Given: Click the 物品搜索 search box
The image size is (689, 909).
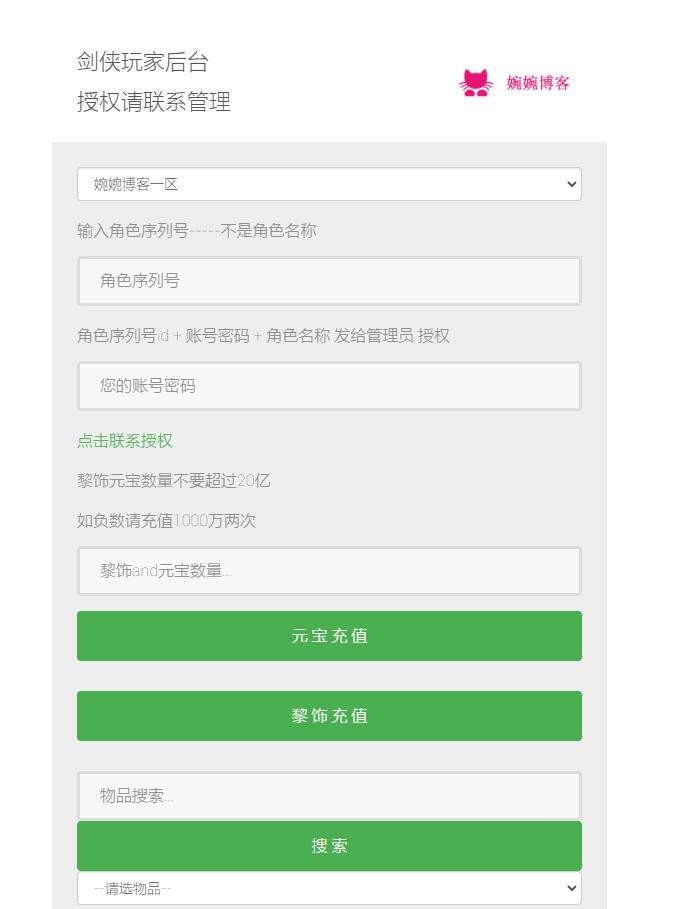Looking at the screenshot, I should pyautogui.click(x=330, y=795).
